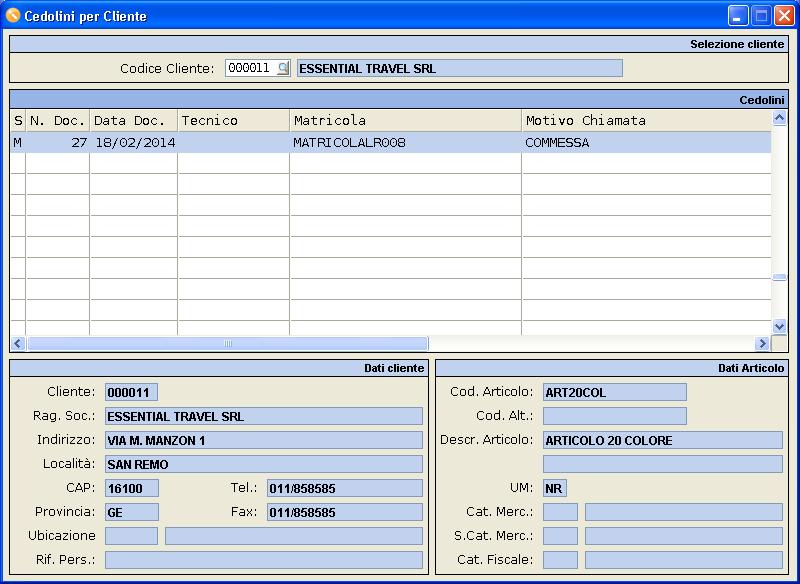This screenshot has height=584, width=800.
Task: Click vertical scrollbar up arrow
Action: coord(779,118)
